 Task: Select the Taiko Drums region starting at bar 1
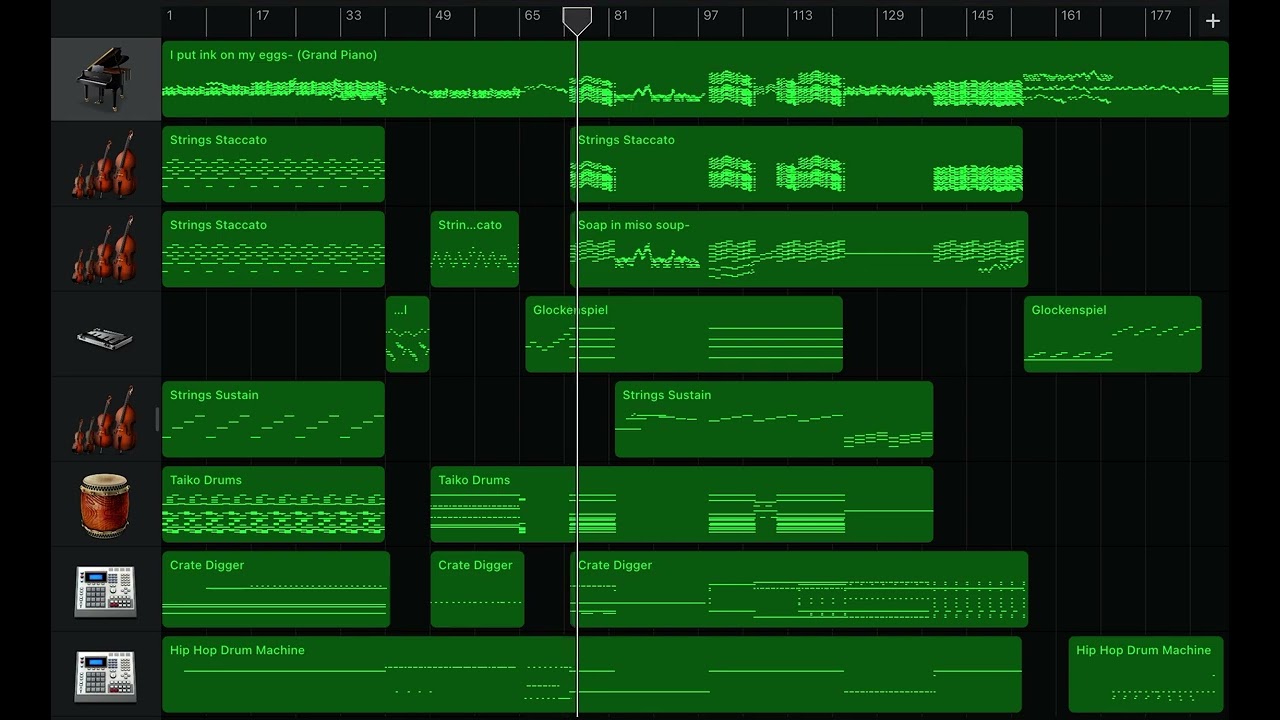273,504
